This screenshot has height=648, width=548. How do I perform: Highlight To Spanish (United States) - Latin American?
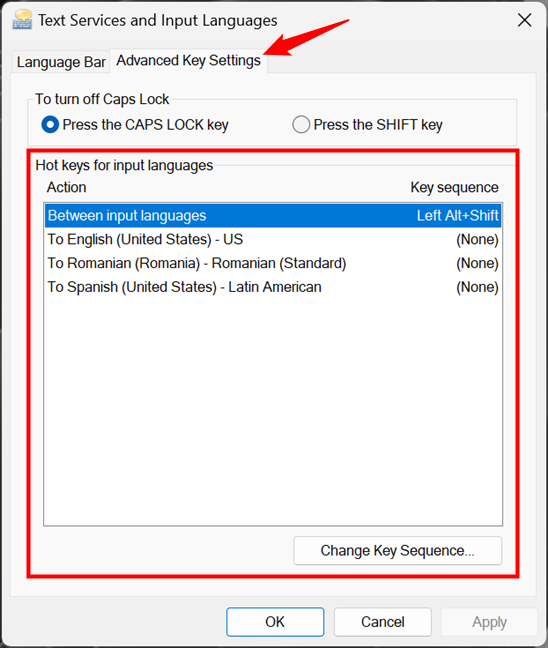click(273, 287)
